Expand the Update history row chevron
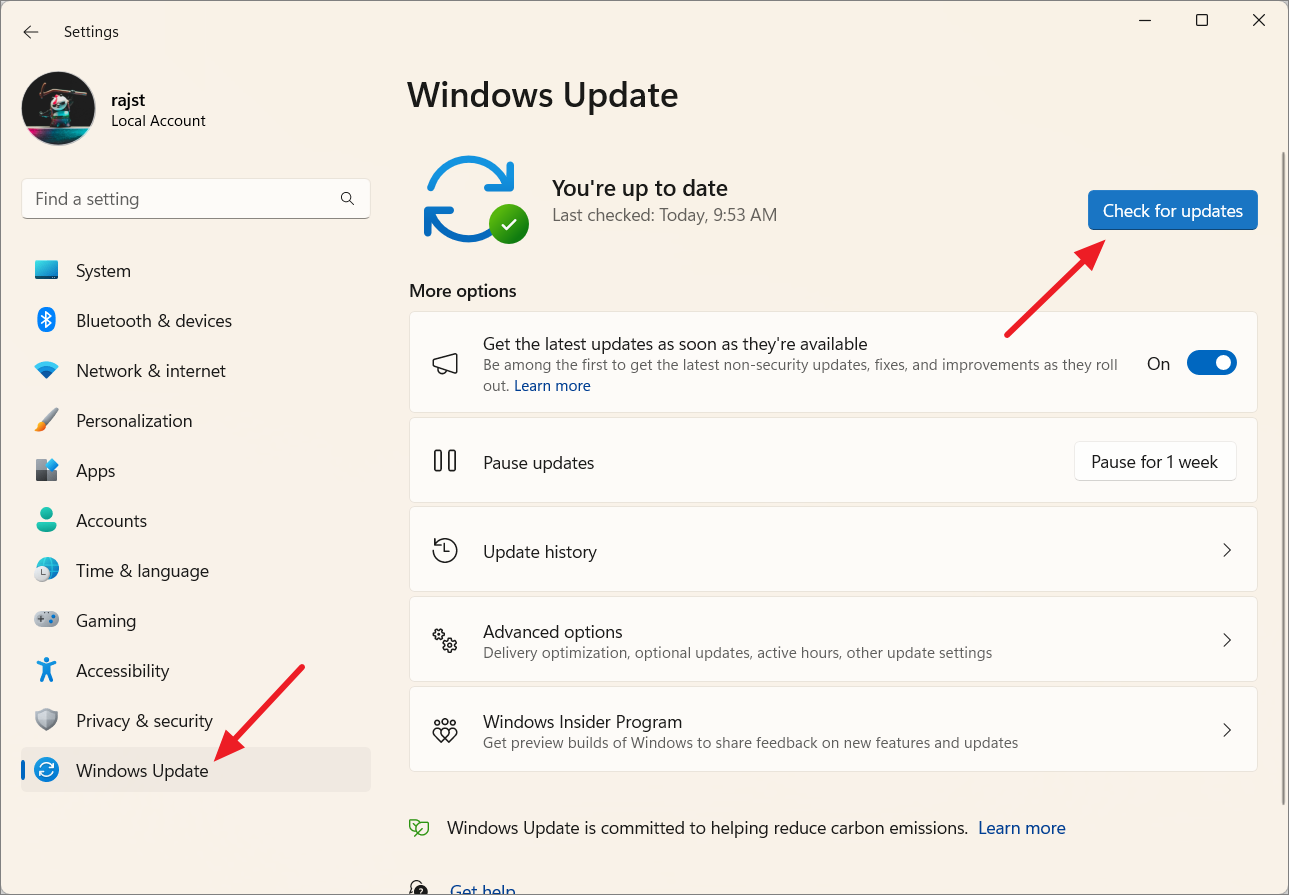Screen dimensions: 1289x895 tap(1227, 550)
